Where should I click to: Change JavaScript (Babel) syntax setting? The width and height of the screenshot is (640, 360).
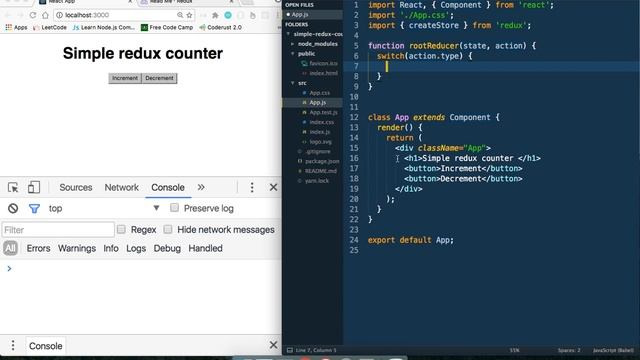(x=613, y=350)
